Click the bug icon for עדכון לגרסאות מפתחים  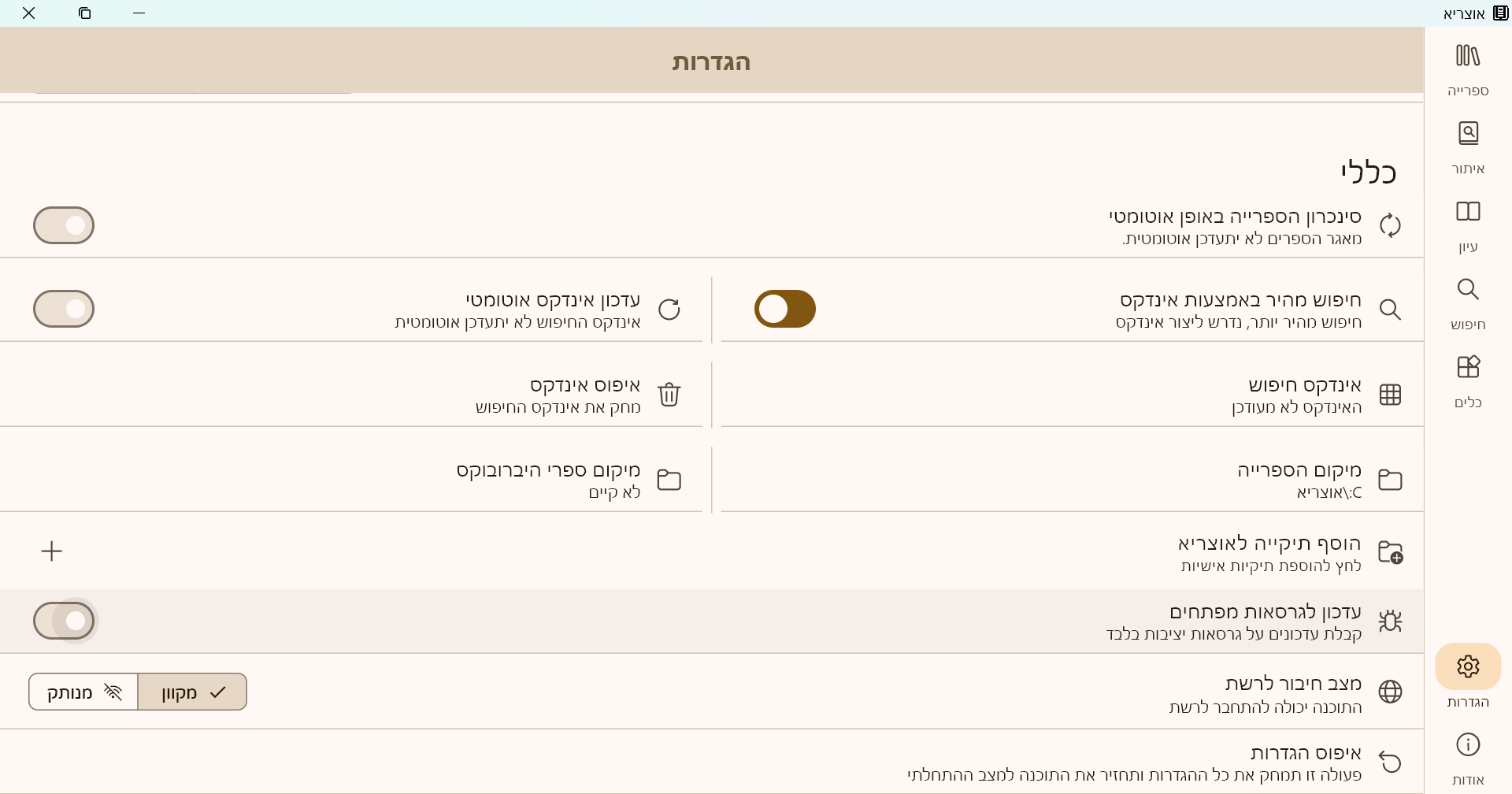pos(1391,621)
